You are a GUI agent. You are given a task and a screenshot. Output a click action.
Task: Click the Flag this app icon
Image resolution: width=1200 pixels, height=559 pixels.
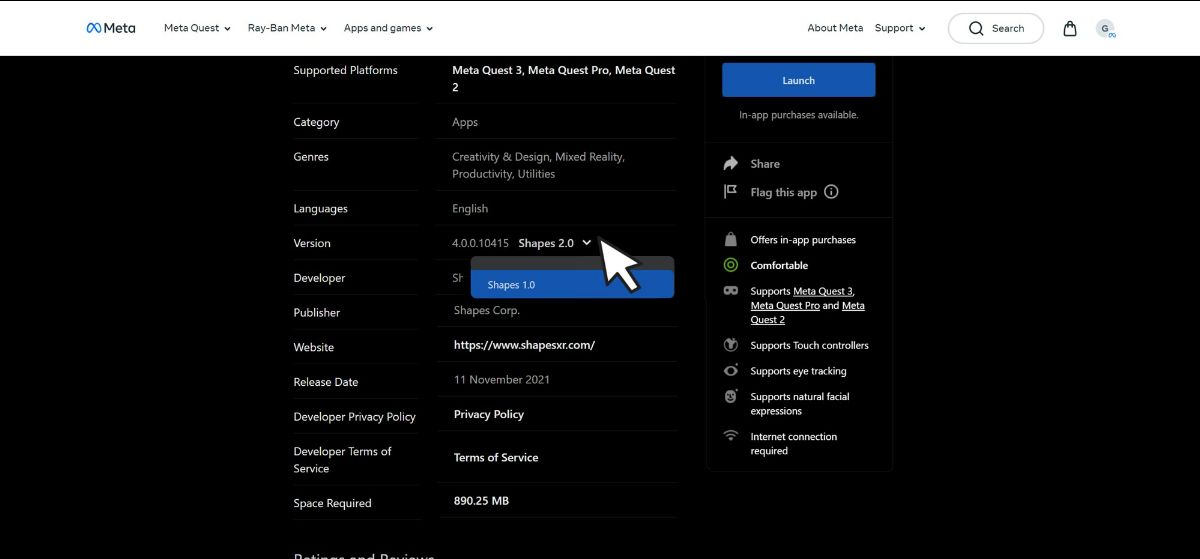pyautogui.click(x=731, y=192)
